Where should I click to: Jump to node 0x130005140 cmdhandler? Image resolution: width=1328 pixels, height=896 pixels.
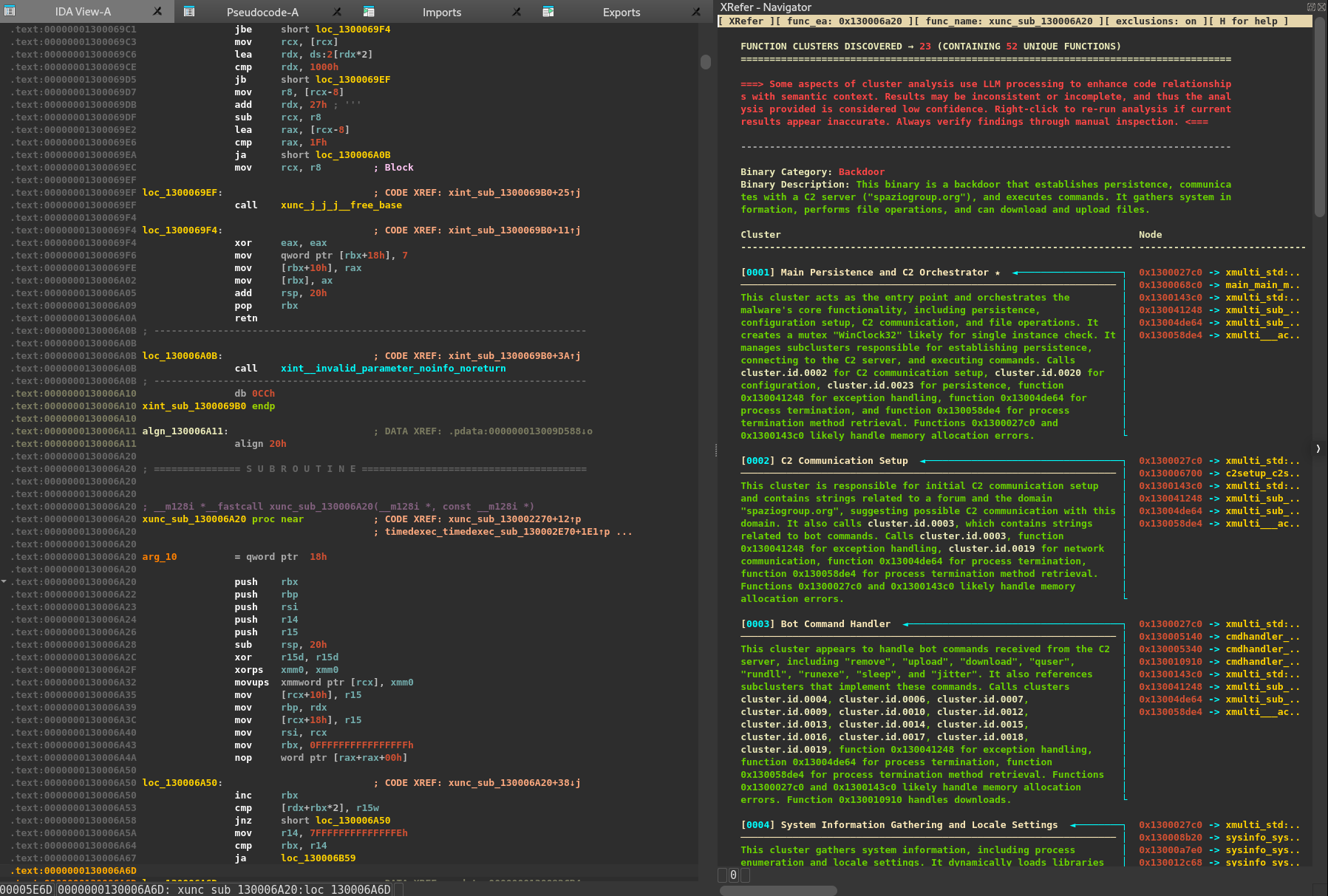click(1219, 637)
